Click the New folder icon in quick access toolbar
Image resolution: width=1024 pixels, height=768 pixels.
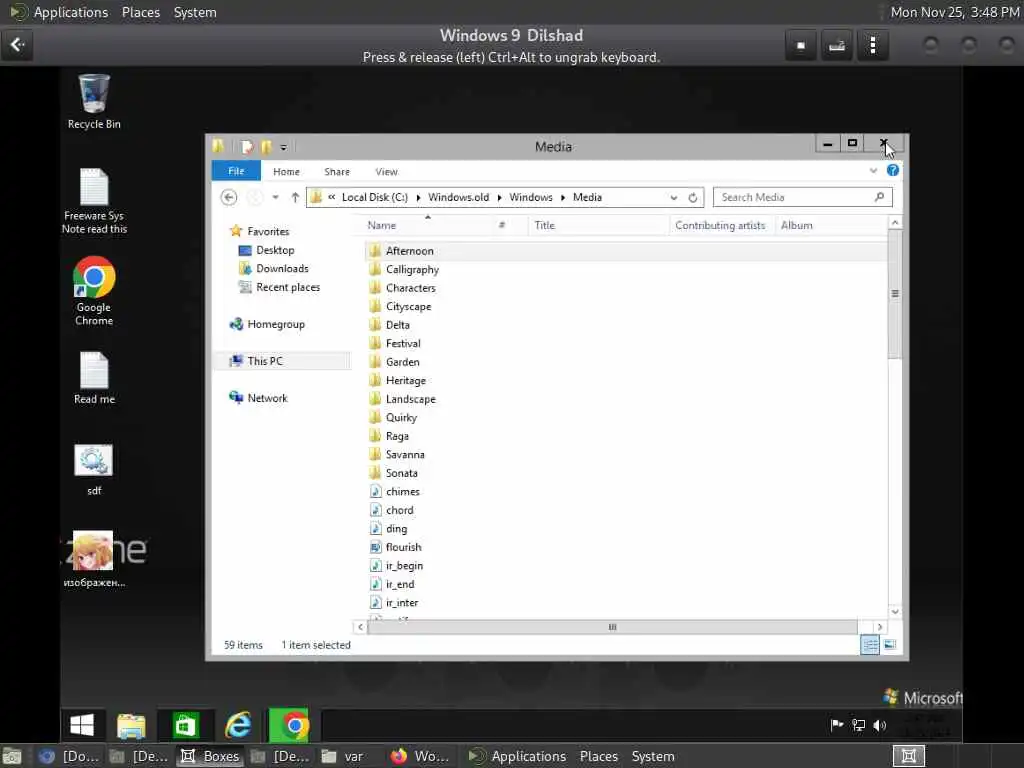[x=266, y=147]
